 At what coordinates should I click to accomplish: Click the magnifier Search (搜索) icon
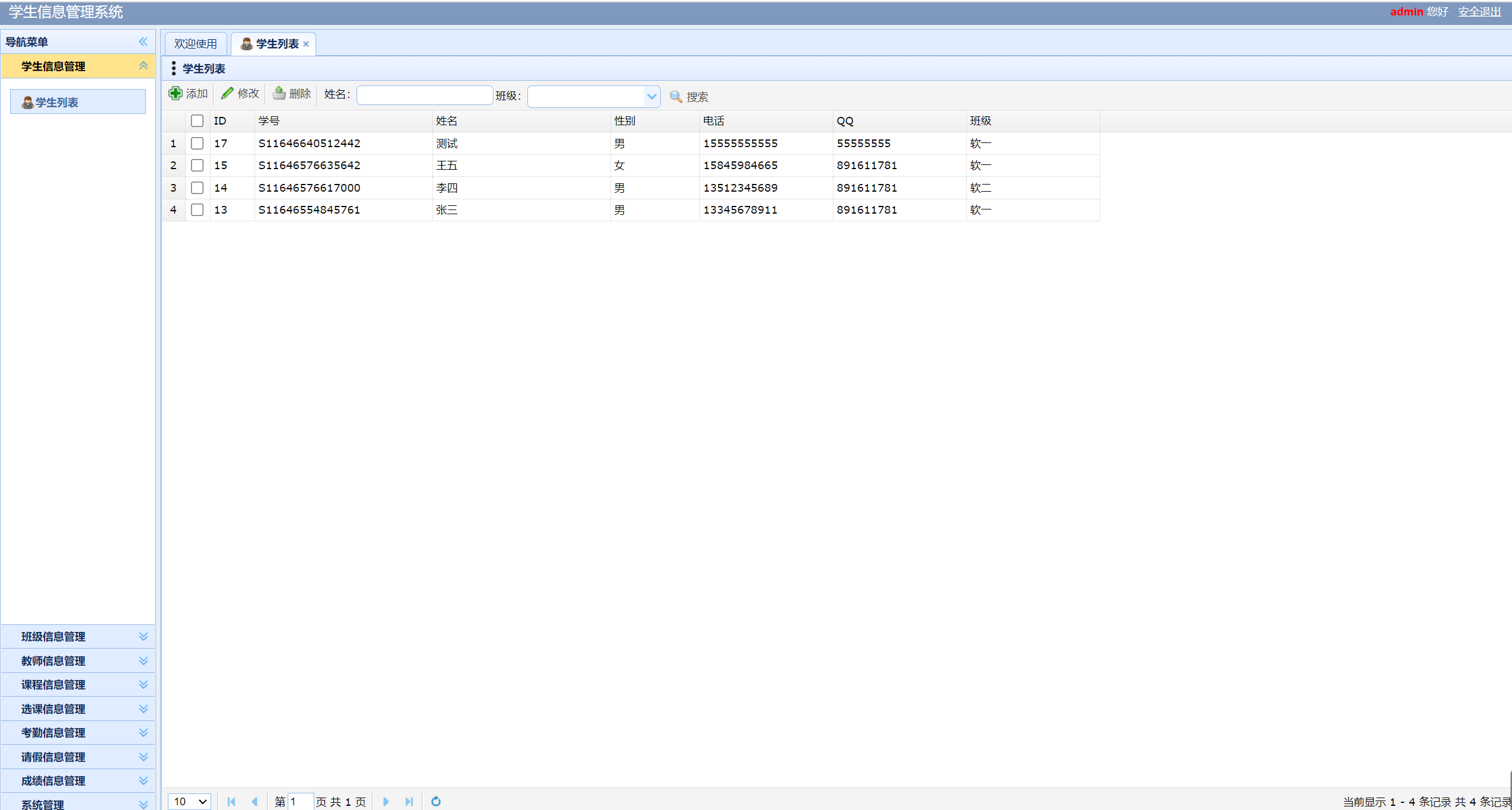point(676,96)
